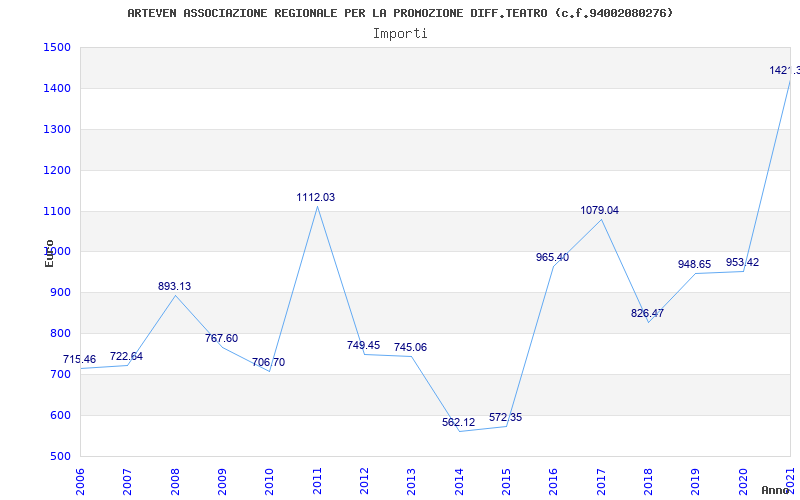Click the Anno x-axis title
The image size is (800, 500).
click(x=775, y=490)
